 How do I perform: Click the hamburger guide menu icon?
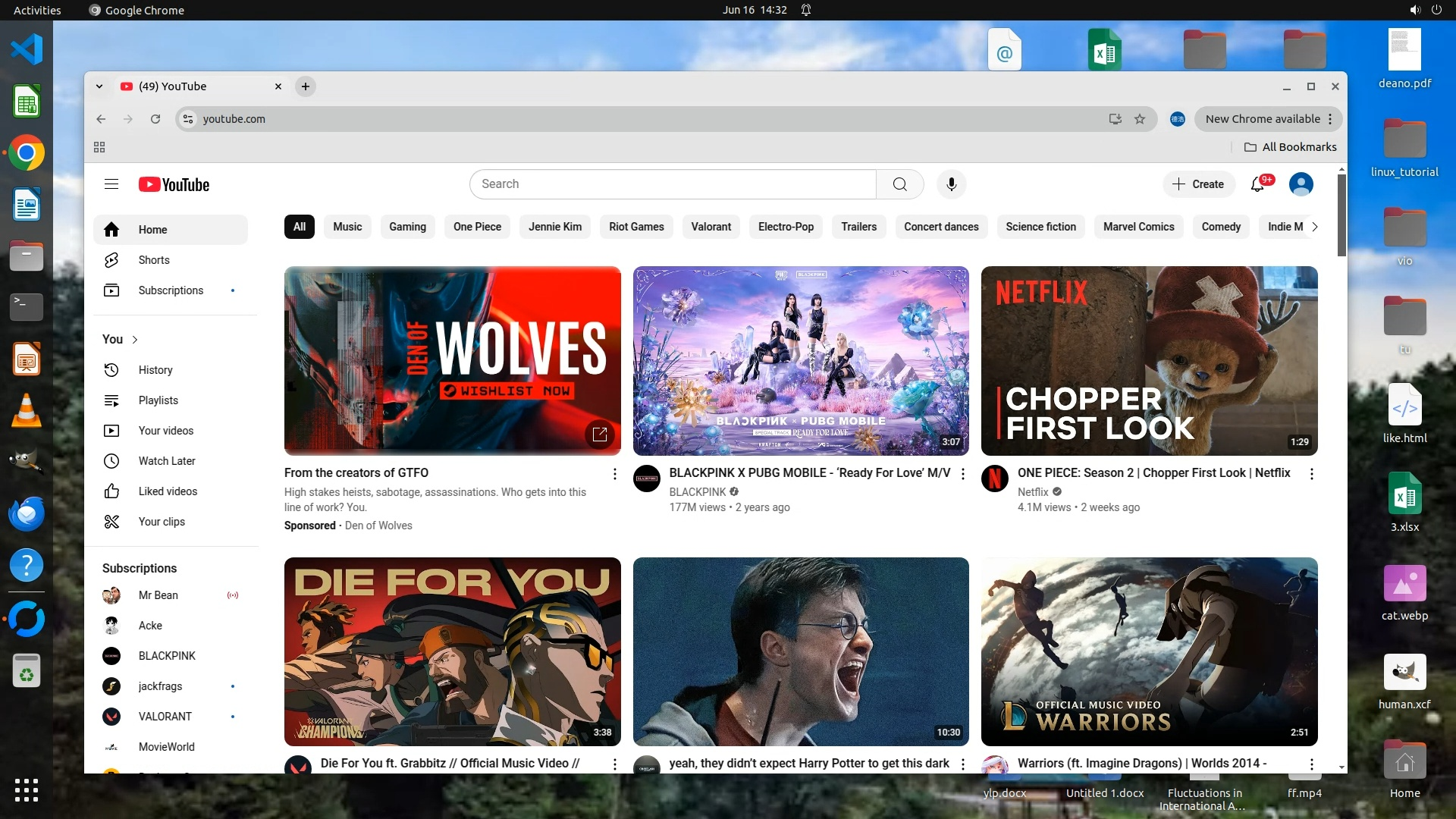pyautogui.click(x=111, y=184)
